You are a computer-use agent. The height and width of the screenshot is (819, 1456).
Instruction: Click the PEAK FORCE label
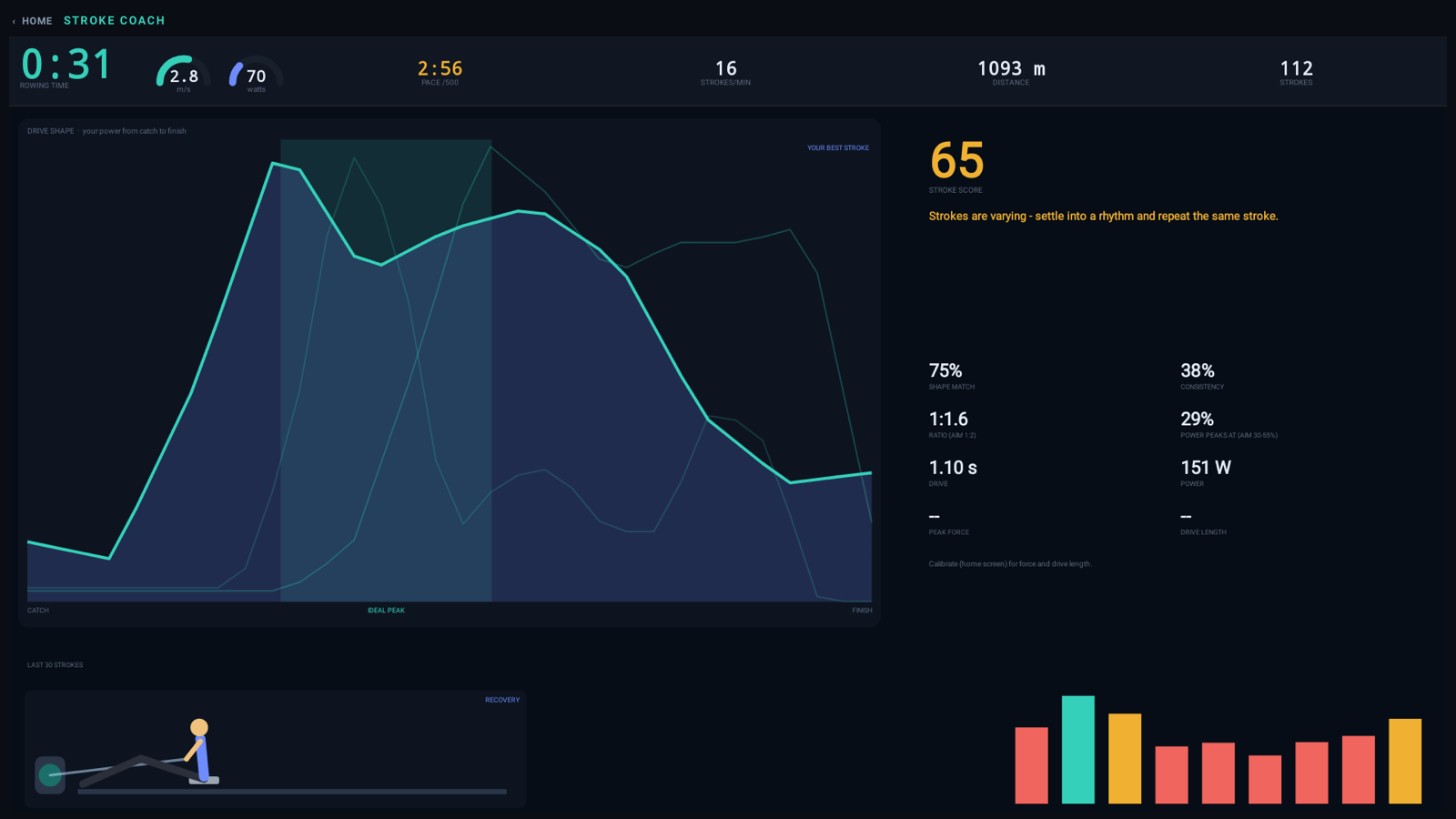(x=948, y=532)
